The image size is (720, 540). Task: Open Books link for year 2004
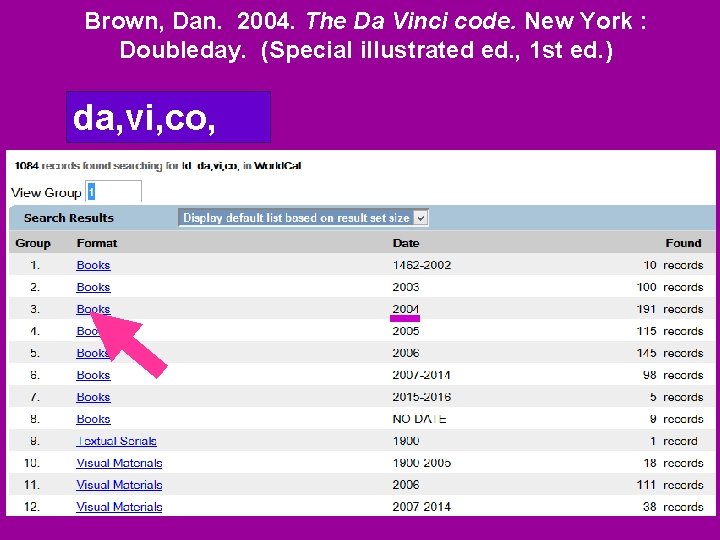point(93,309)
